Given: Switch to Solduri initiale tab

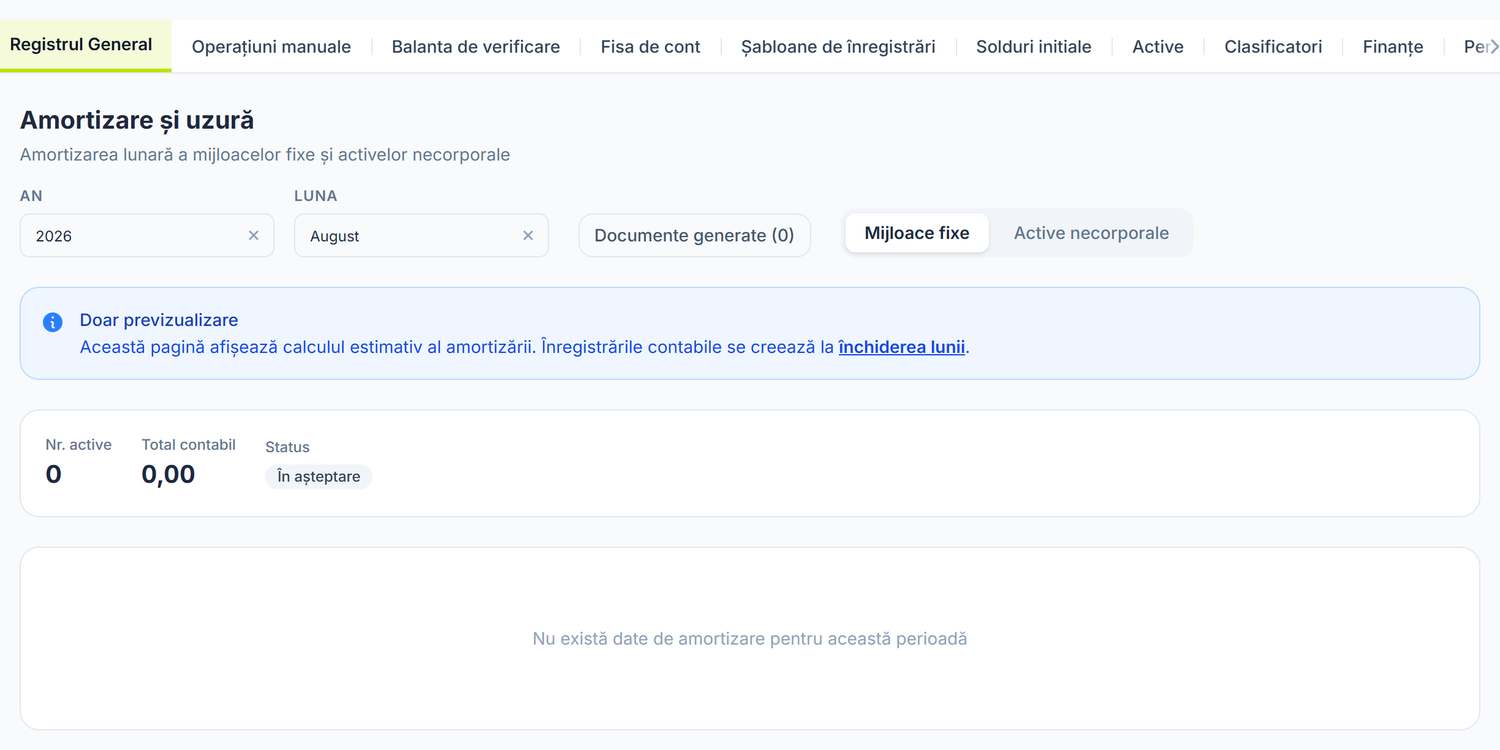Looking at the screenshot, I should (1034, 47).
